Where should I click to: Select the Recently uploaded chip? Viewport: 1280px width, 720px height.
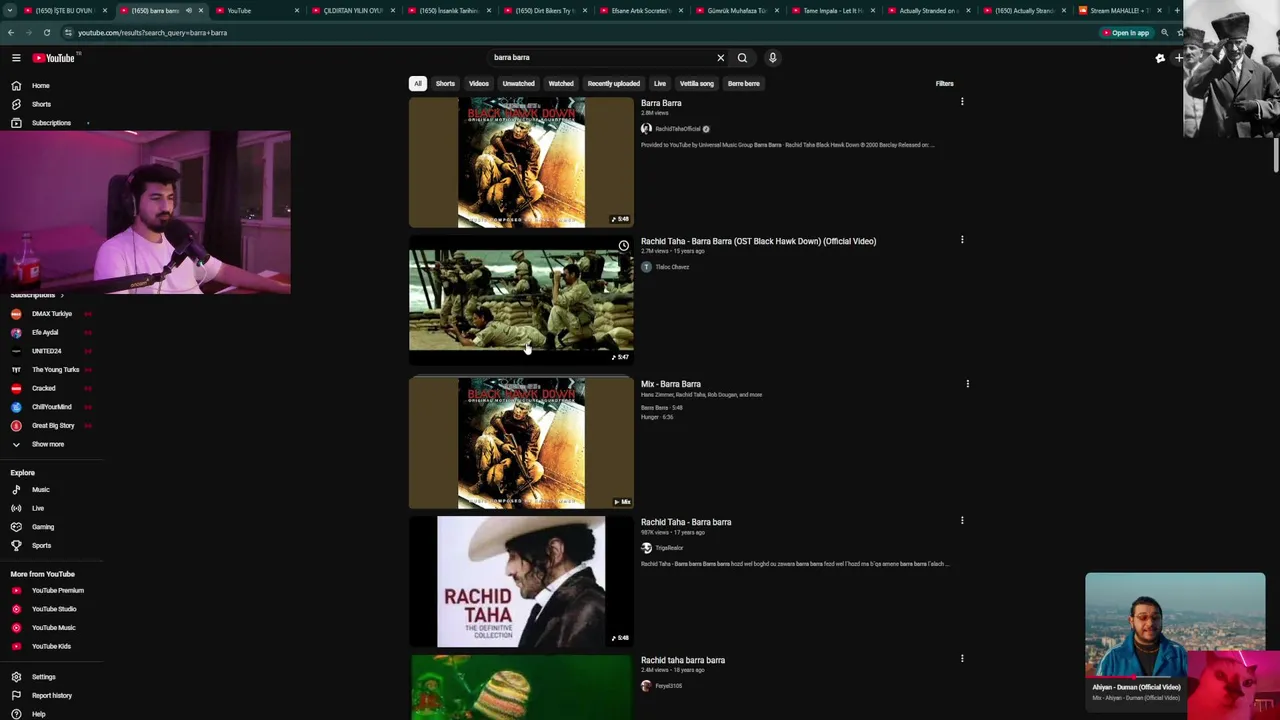coord(613,84)
